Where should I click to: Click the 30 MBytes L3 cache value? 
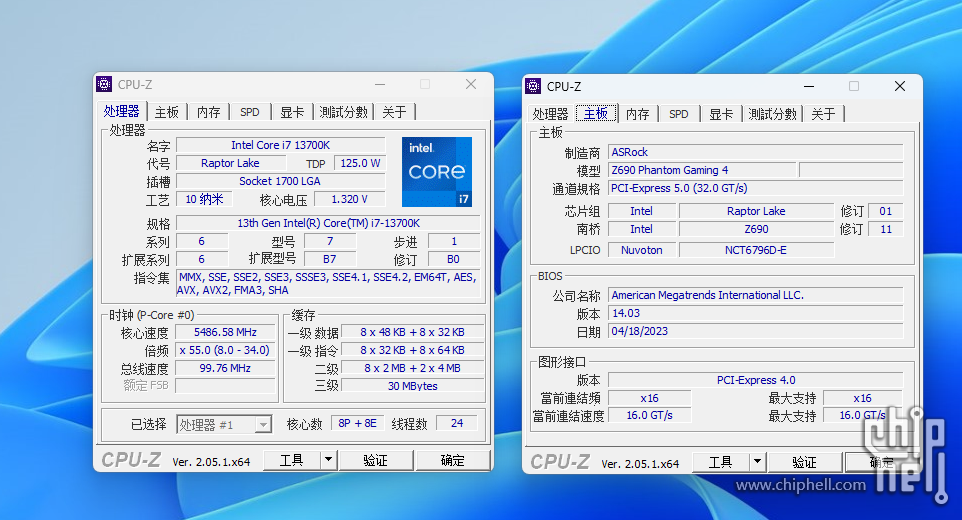coord(412,386)
